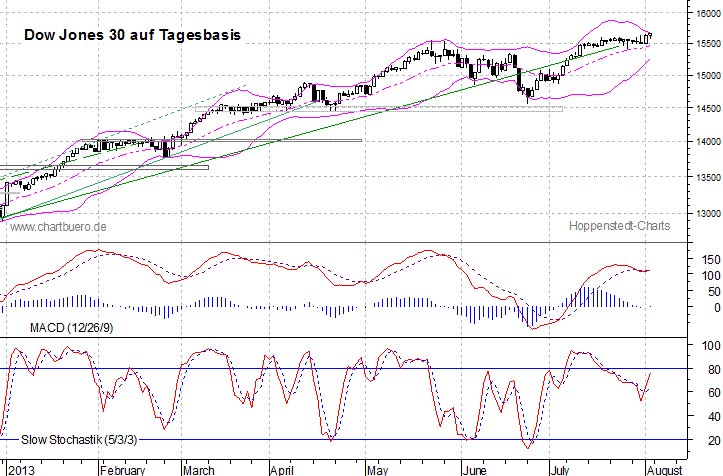Click the chart title 'Dow Jones 30 auf Tagesbasis'
This screenshot has width=723, height=476.
click(132, 35)
